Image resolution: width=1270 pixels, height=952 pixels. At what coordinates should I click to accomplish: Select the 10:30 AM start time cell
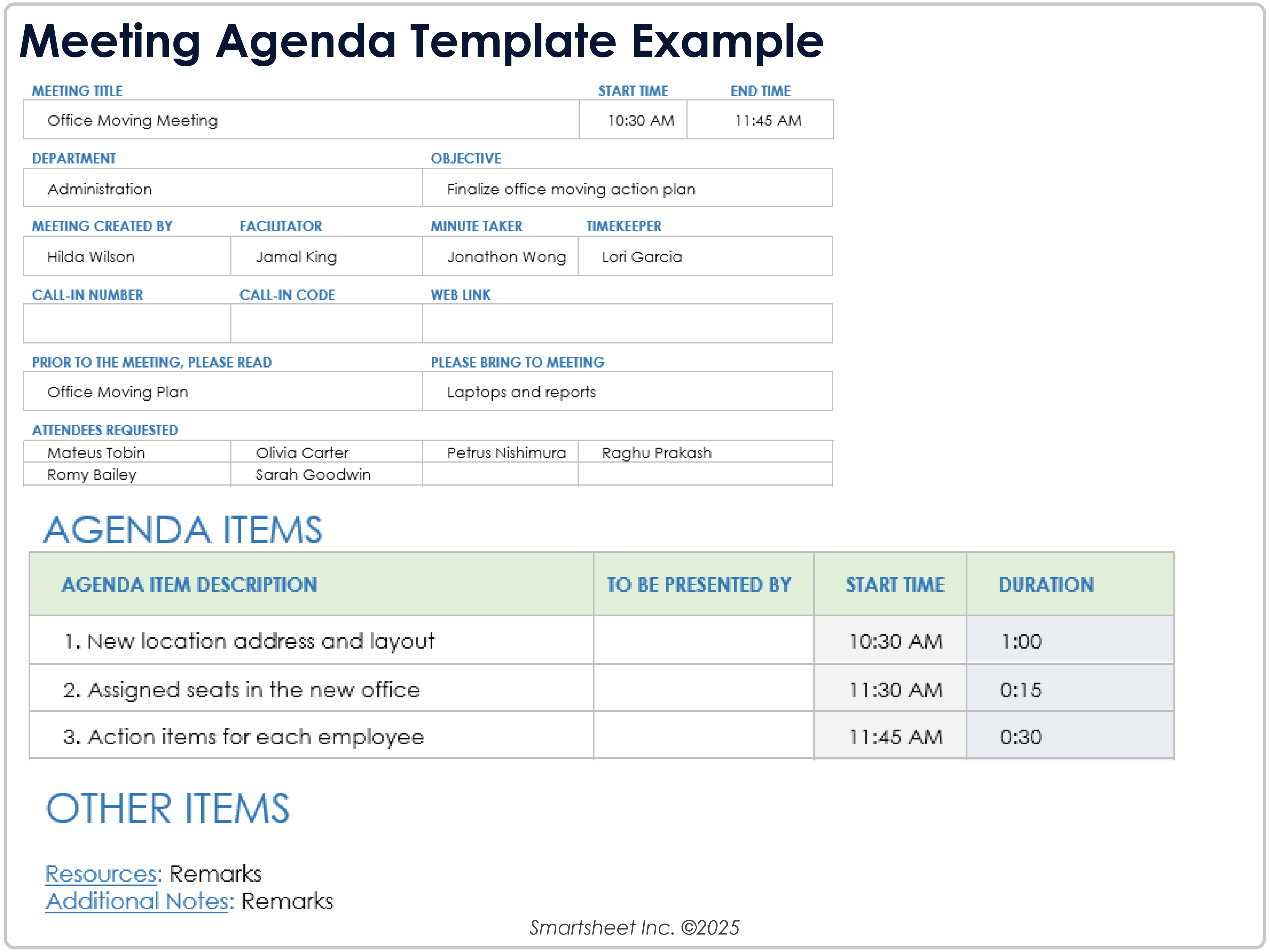[x=633, y=120]
